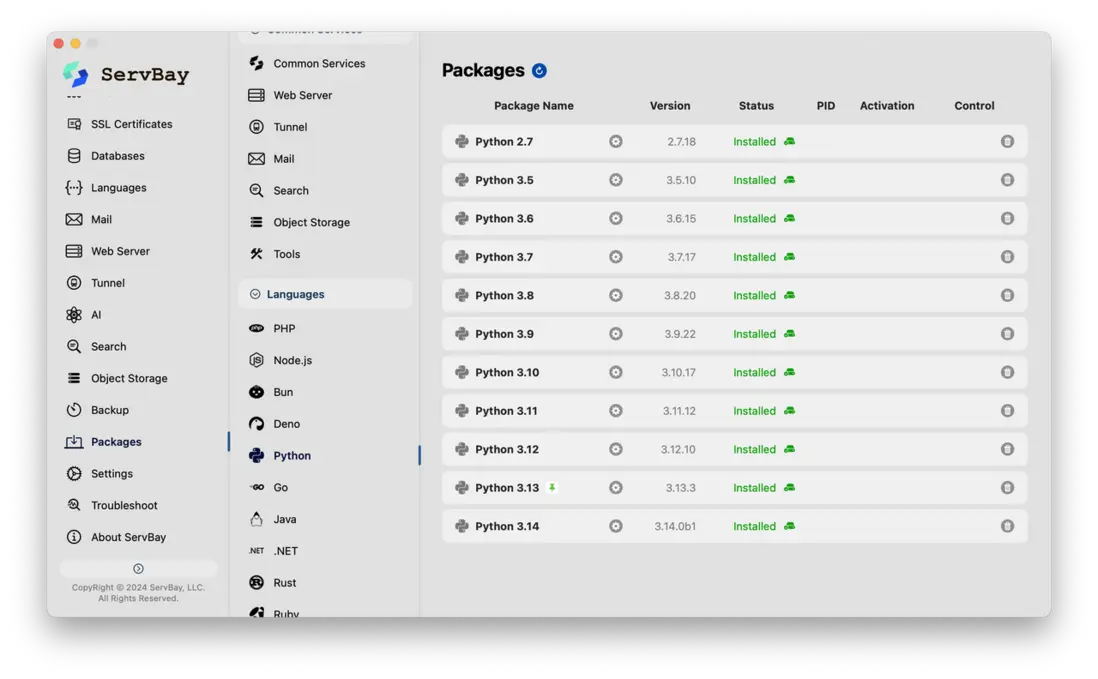
Task: Collapse the Languages section
Action: click(x=255, y=294)
